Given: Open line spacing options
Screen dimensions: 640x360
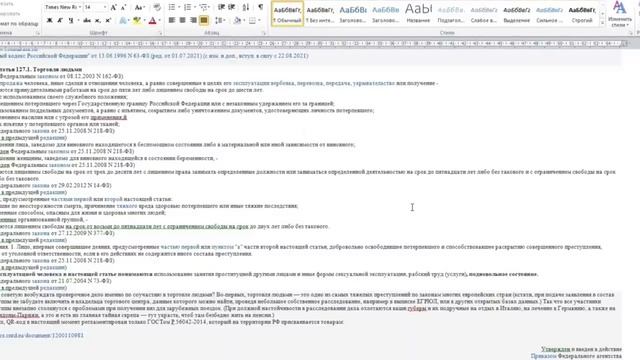Looking at the screenshot, I should [219, 20].
